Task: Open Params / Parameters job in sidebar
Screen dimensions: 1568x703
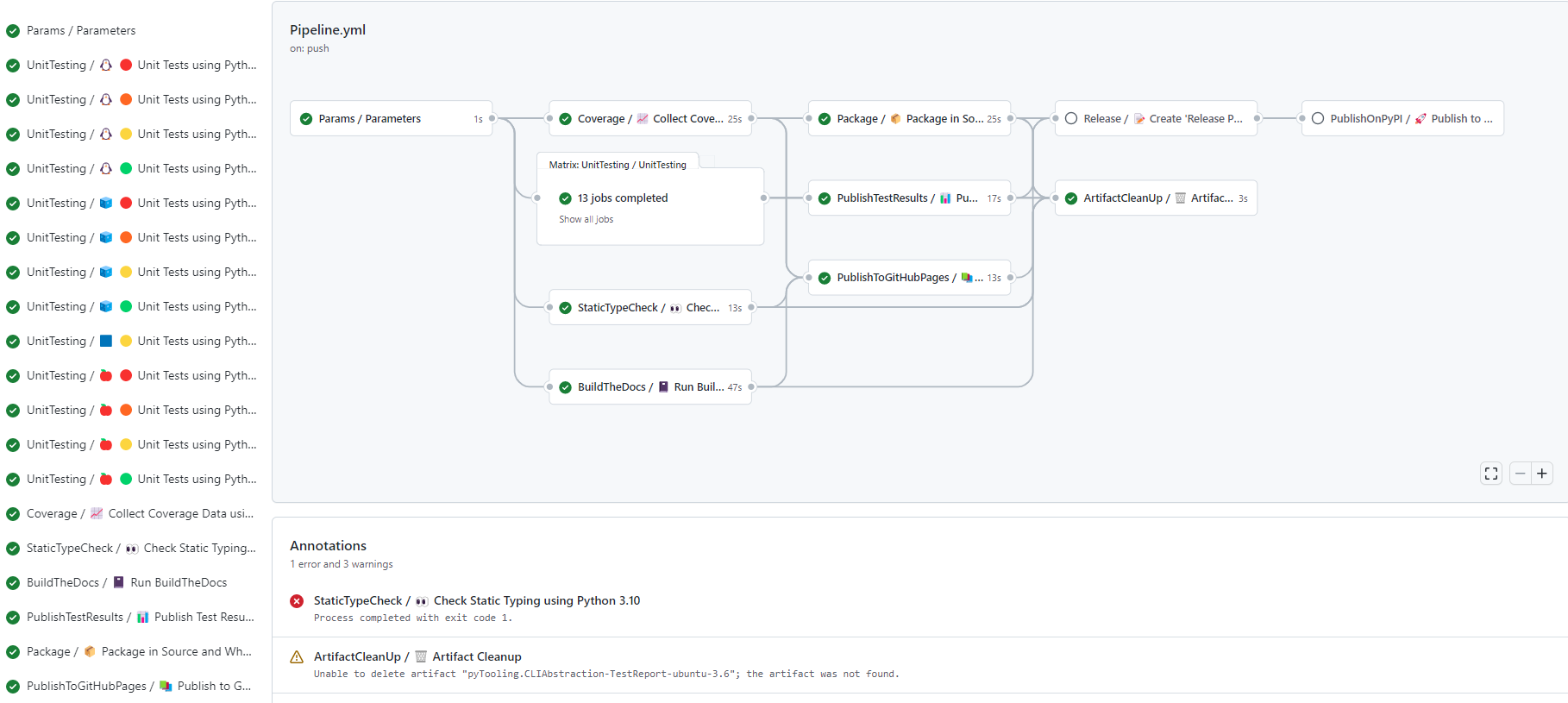Action: click(x=81, y=31)
